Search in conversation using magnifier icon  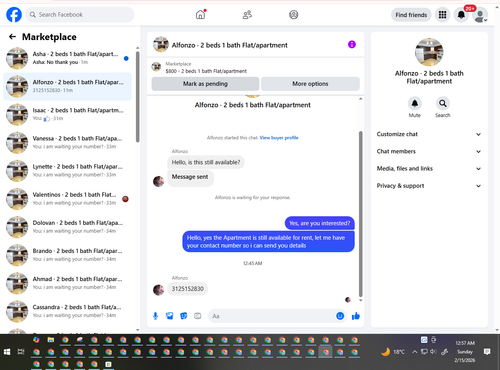[x=443, y=104]
